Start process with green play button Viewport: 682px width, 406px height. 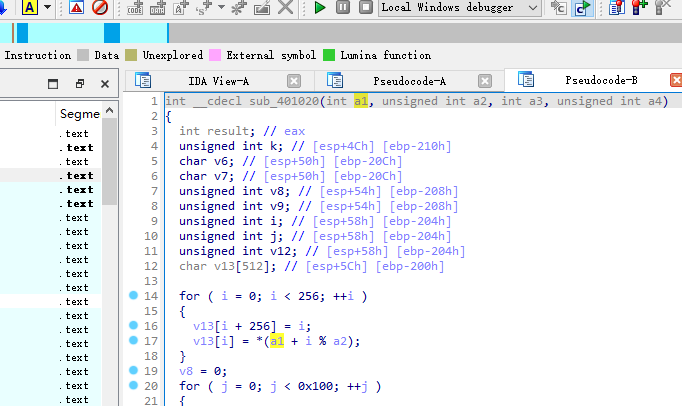tap(319, 8)
